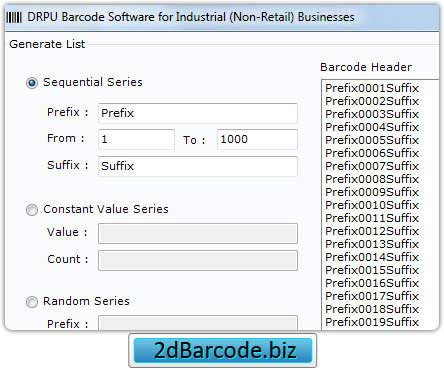Select Prefix0005Suffix list entry
The height and width of the screenshot is (368, 444).
(x=372, y=140)
